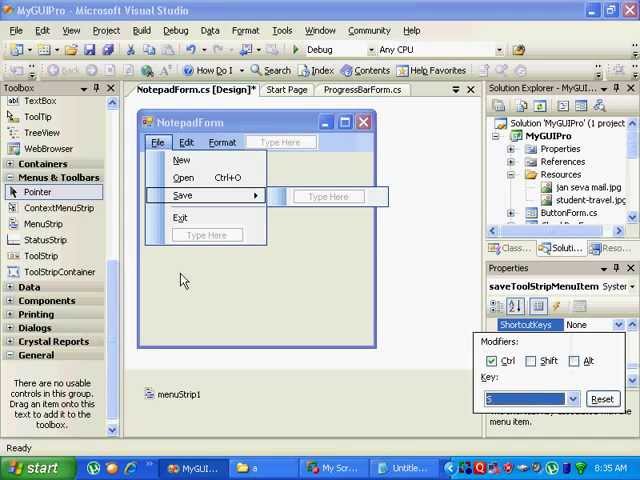The height and width of the screenshot is (480, 640).
Task: Uncheck the Ctrl modifier checkbox
Action: (x=491, y=361)
